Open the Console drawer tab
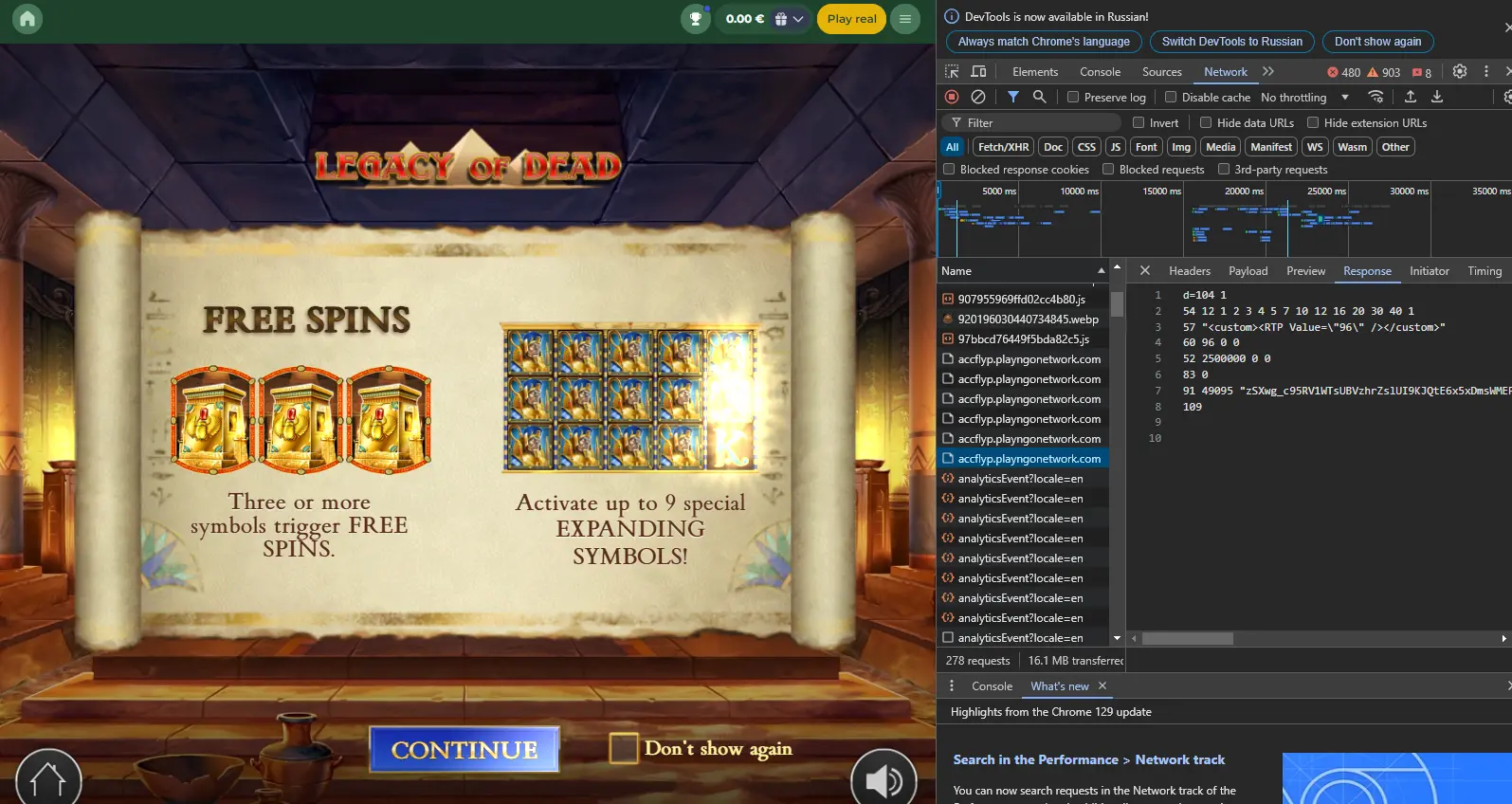 pyautogui.click(x=992, y=685)
